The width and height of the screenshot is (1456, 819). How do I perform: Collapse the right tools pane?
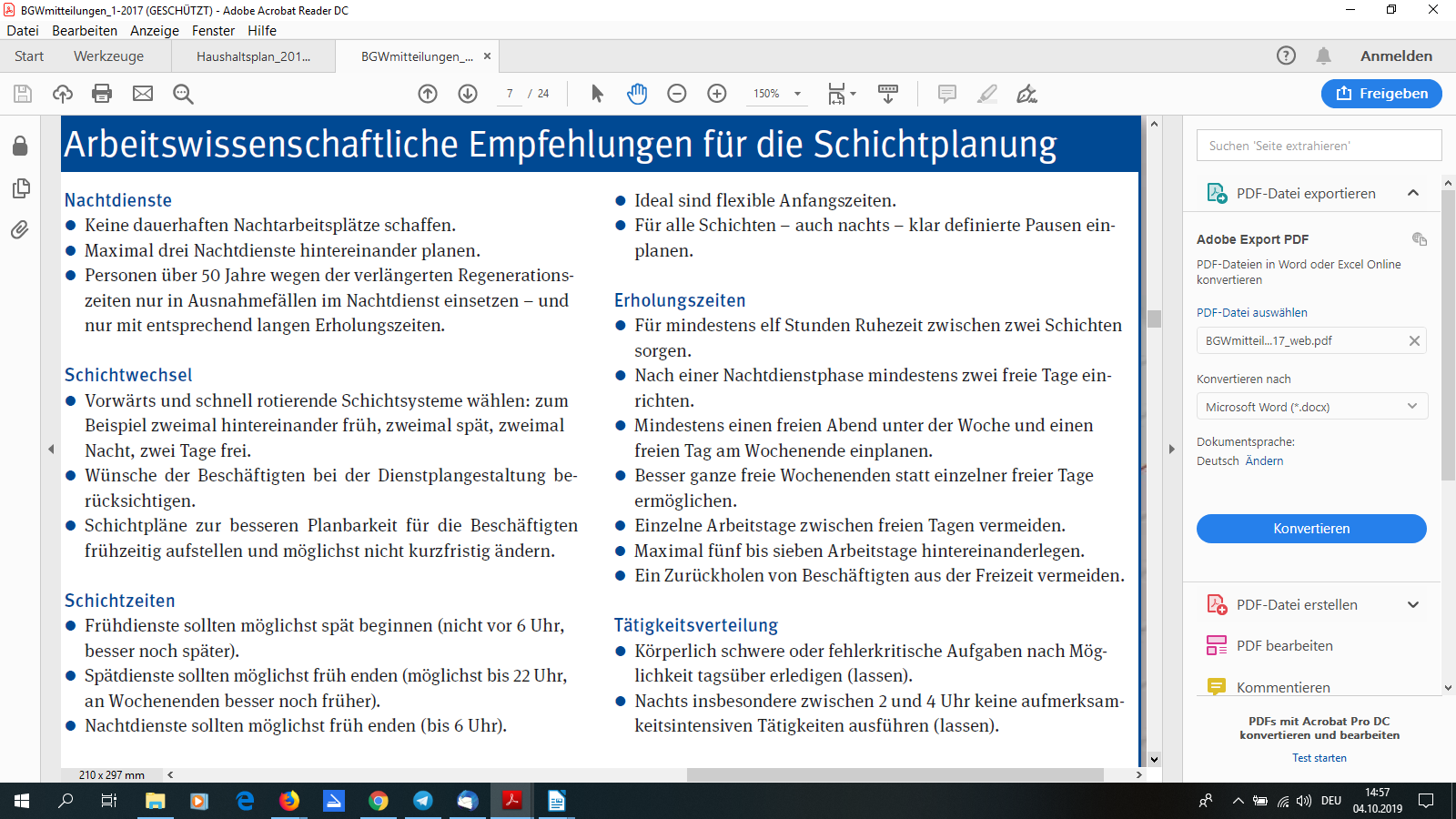[1171, 449]
